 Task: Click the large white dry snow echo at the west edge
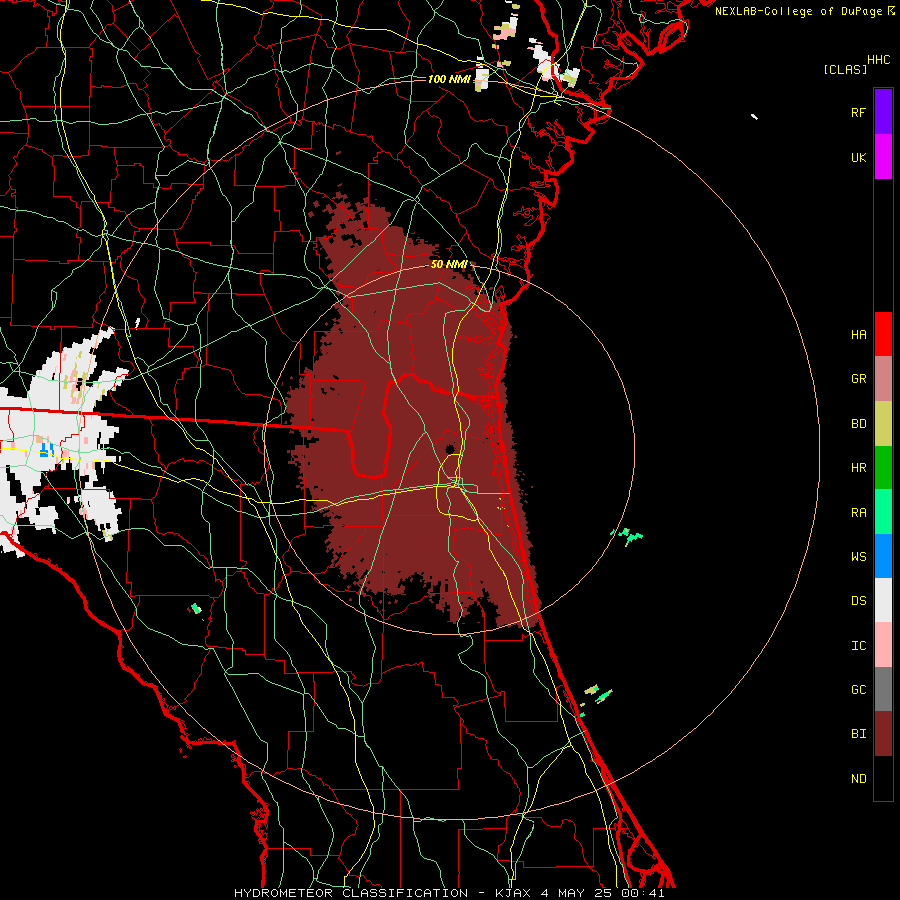[x=57, y=436]
